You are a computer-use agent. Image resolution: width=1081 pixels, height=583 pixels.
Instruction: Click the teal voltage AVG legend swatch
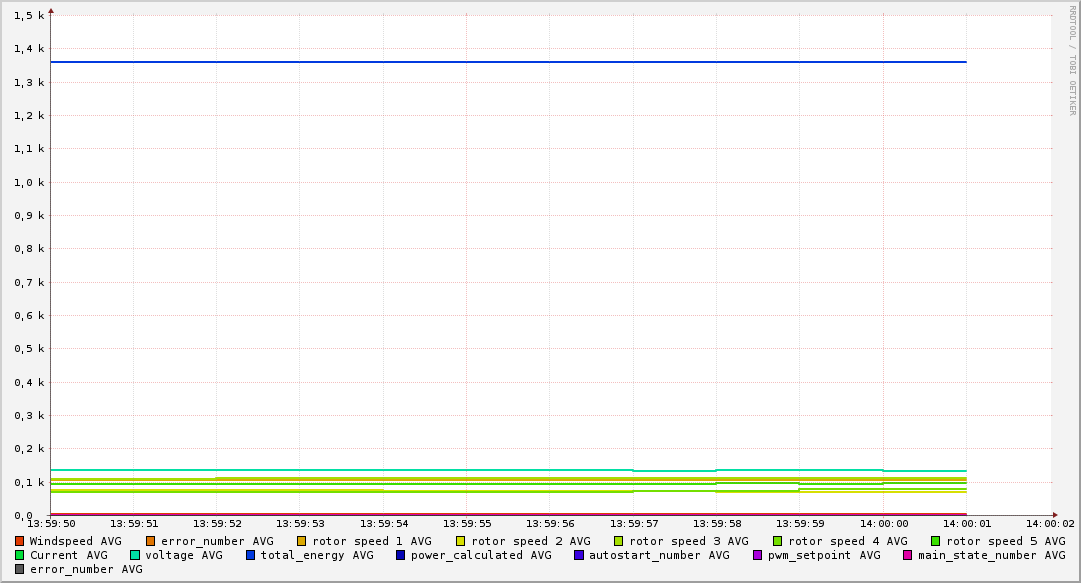pos(135,555)
